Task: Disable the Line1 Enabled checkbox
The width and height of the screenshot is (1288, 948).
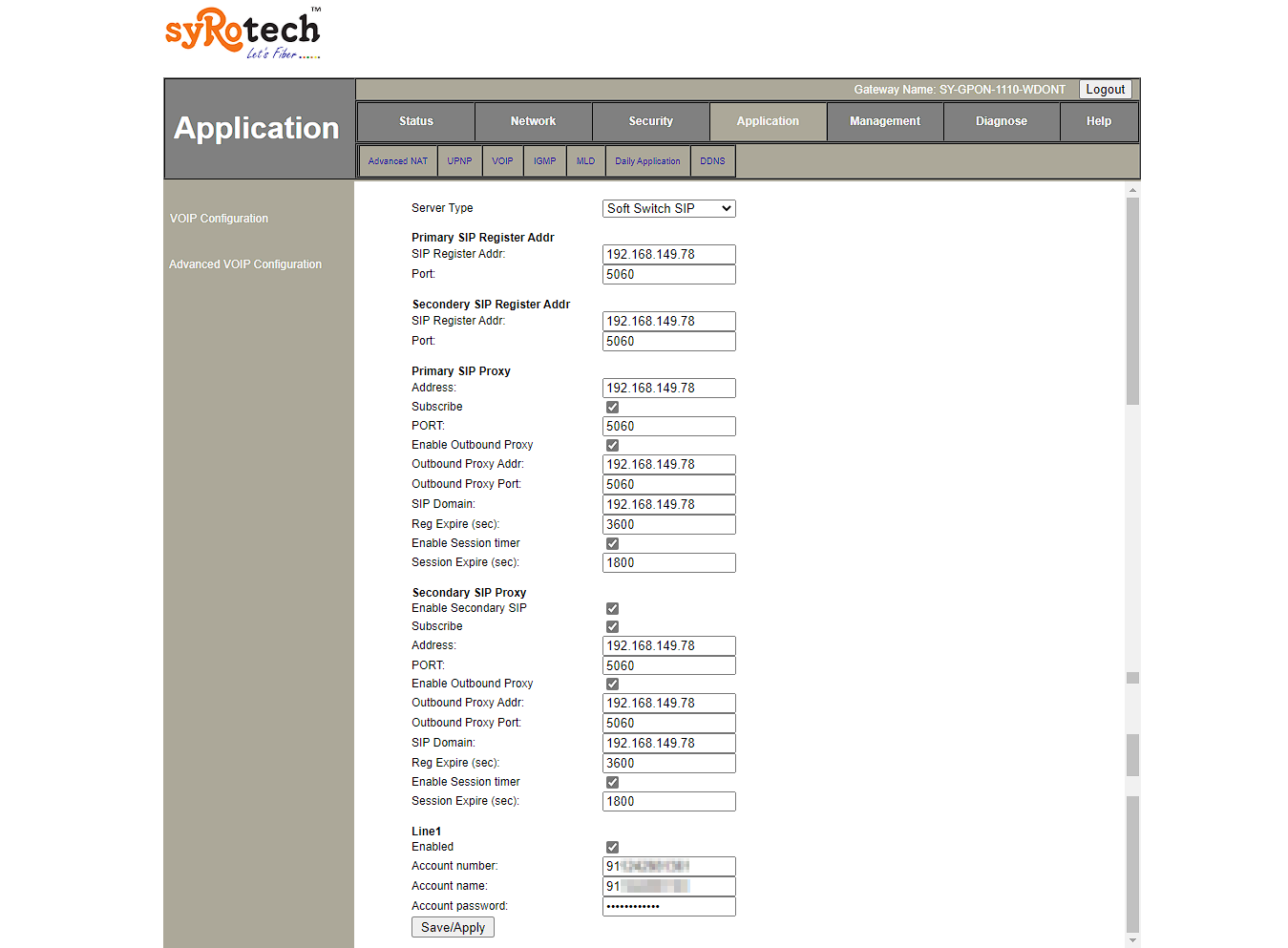Action: point(612,848)
